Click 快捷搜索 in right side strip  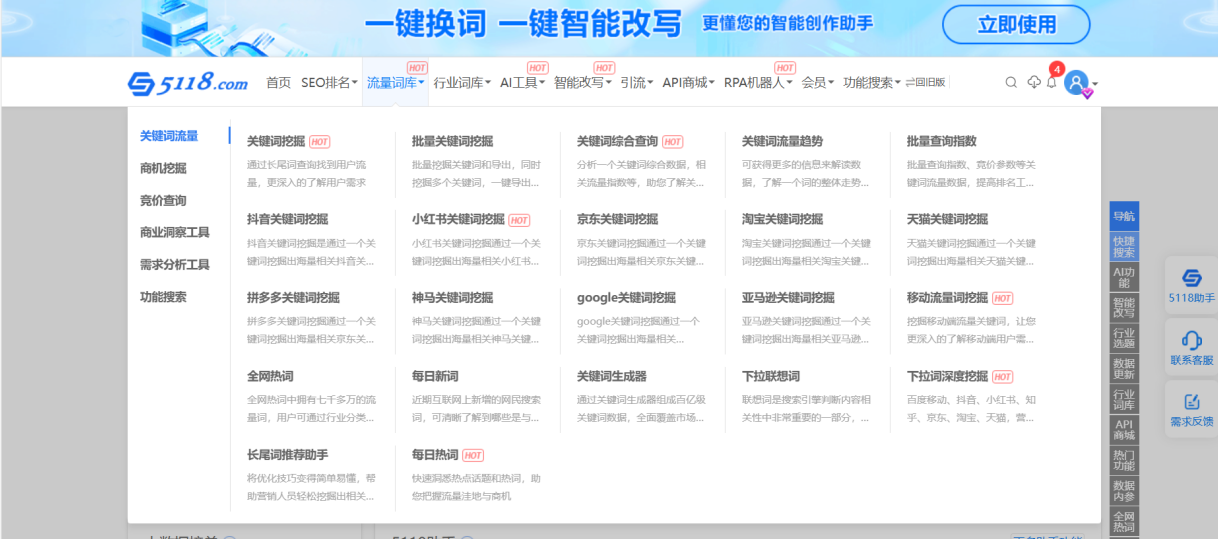1124,246
